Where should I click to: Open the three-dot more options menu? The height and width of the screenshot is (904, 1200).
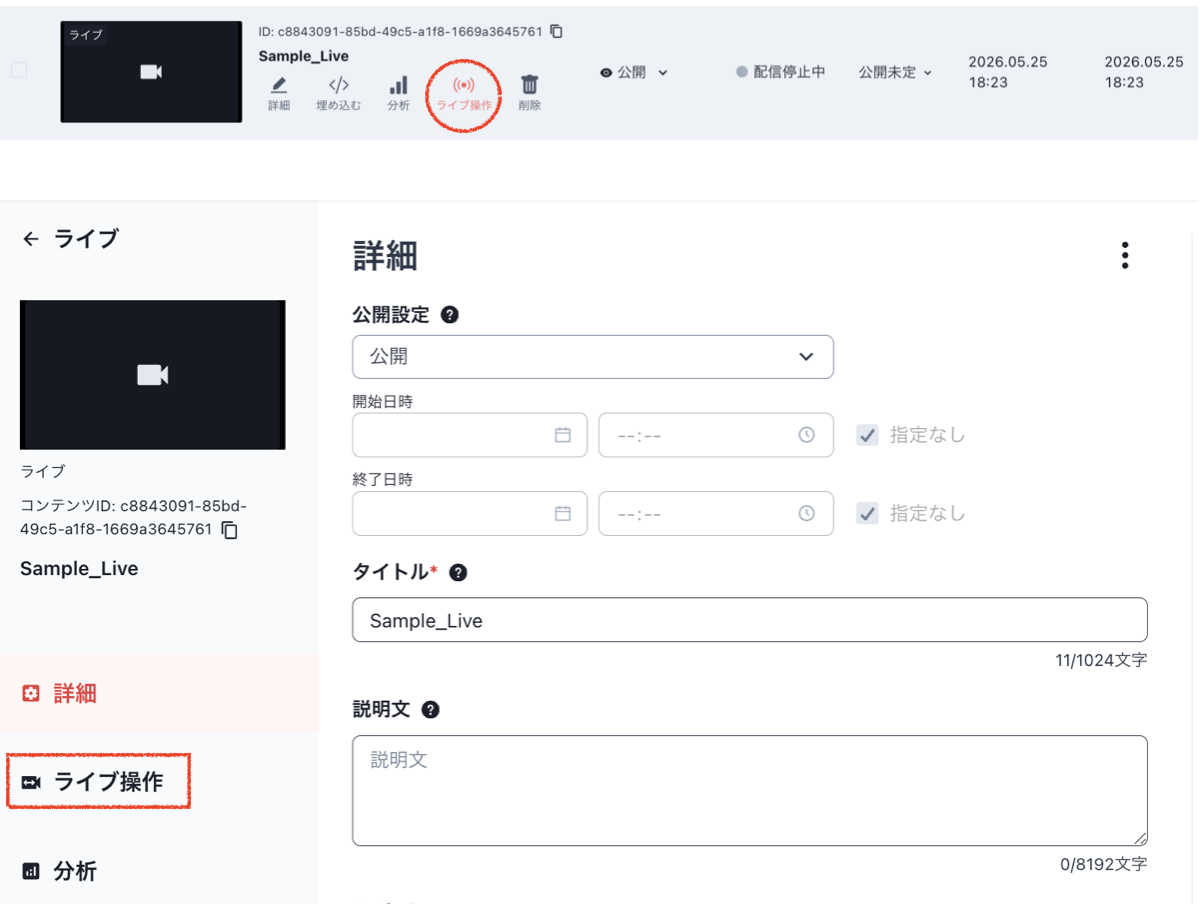tap(1125, 256)
